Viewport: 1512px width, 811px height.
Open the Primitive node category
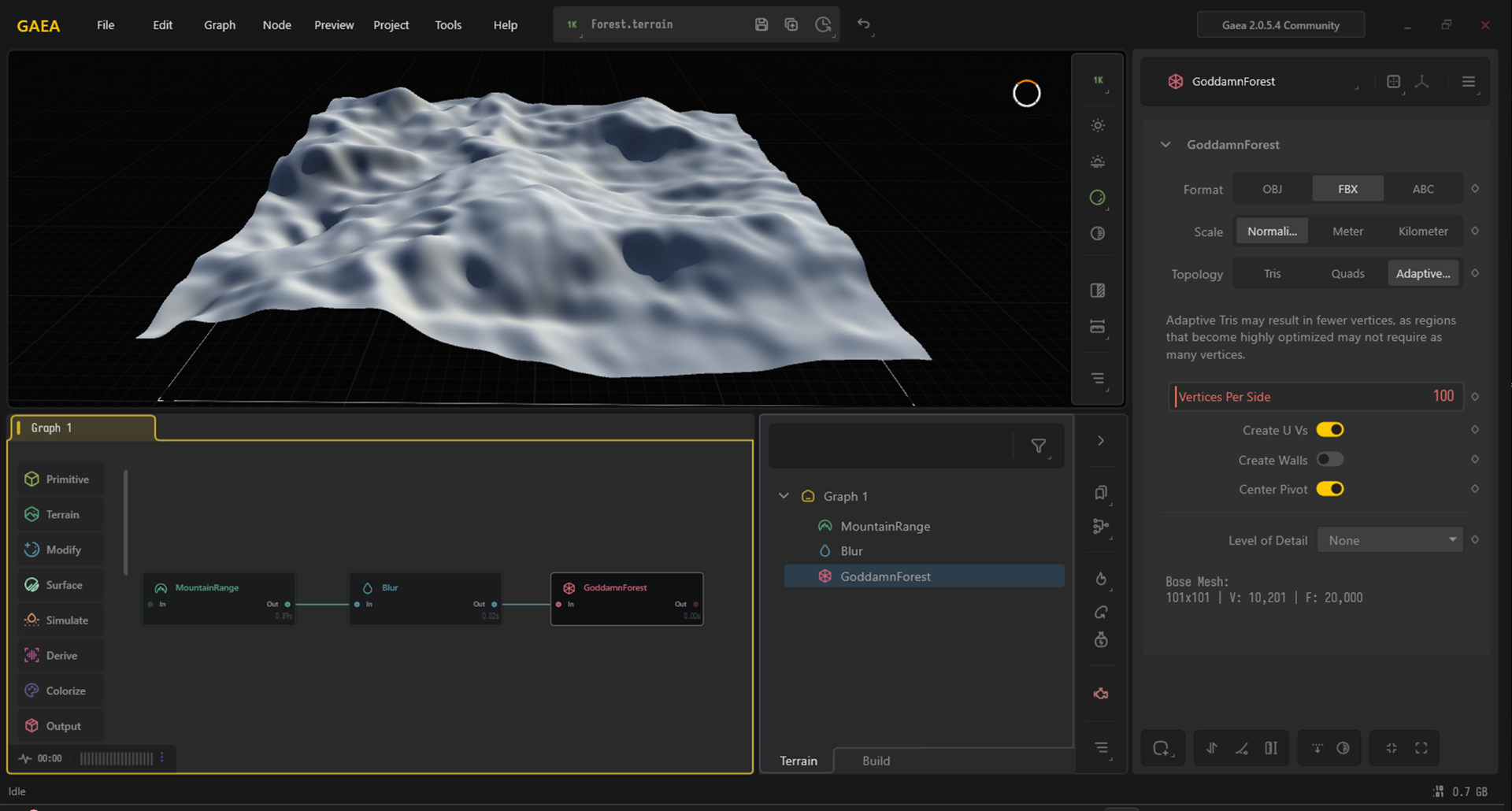click(x=61, y=479)
